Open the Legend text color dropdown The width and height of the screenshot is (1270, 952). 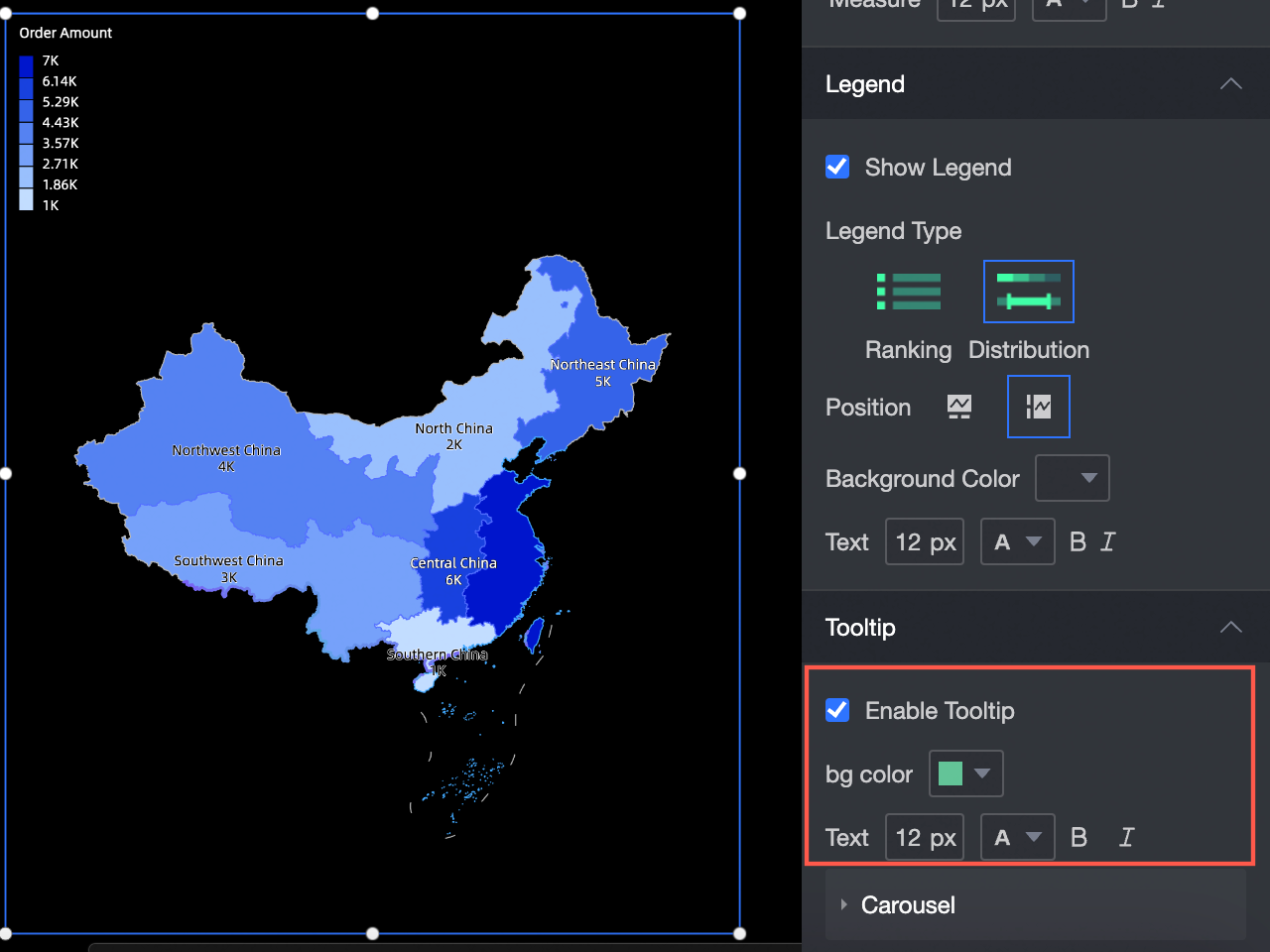(x=1018, y=542)
